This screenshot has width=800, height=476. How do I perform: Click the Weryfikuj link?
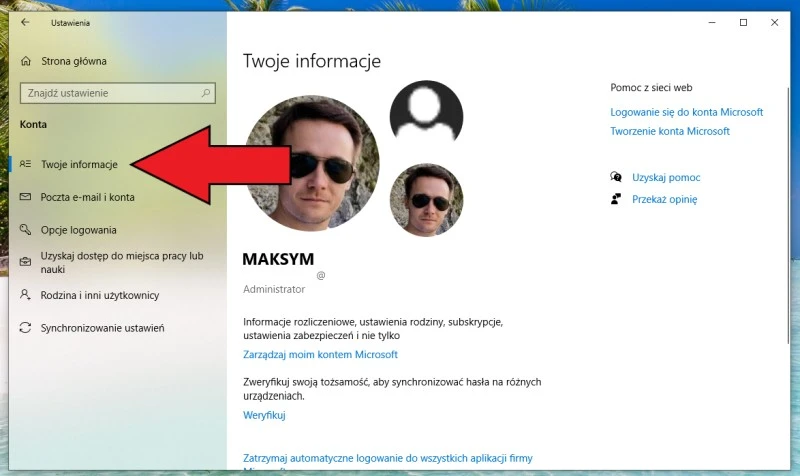(x=264, y=415)
